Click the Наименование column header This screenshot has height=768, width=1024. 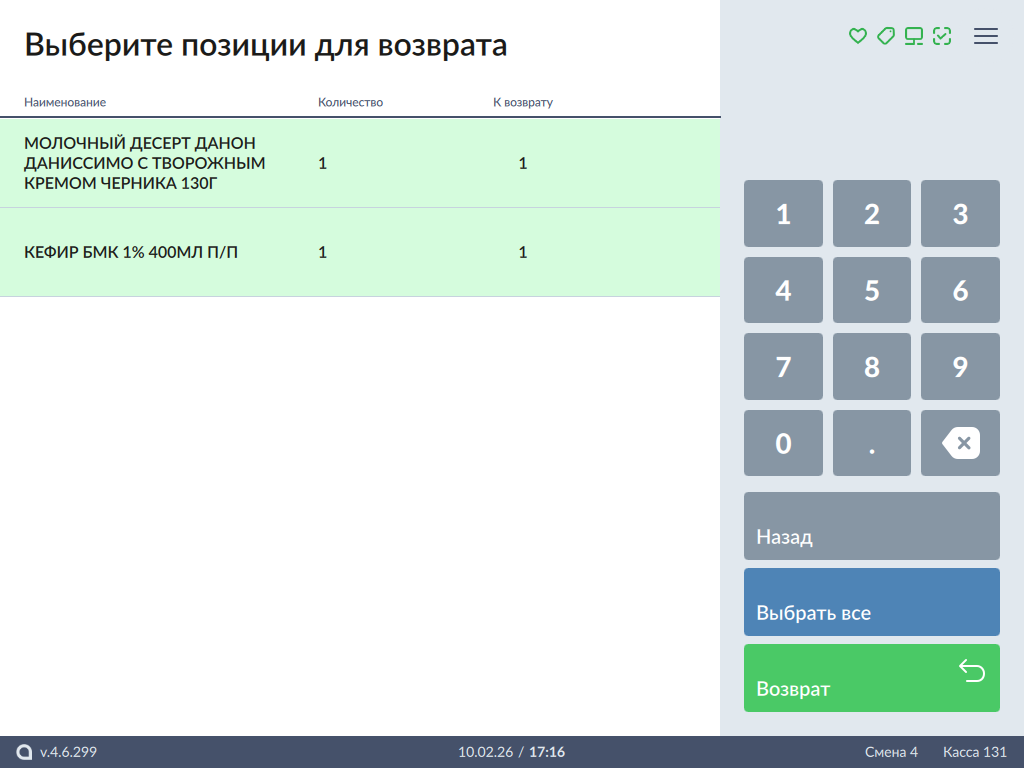point(65,102)
